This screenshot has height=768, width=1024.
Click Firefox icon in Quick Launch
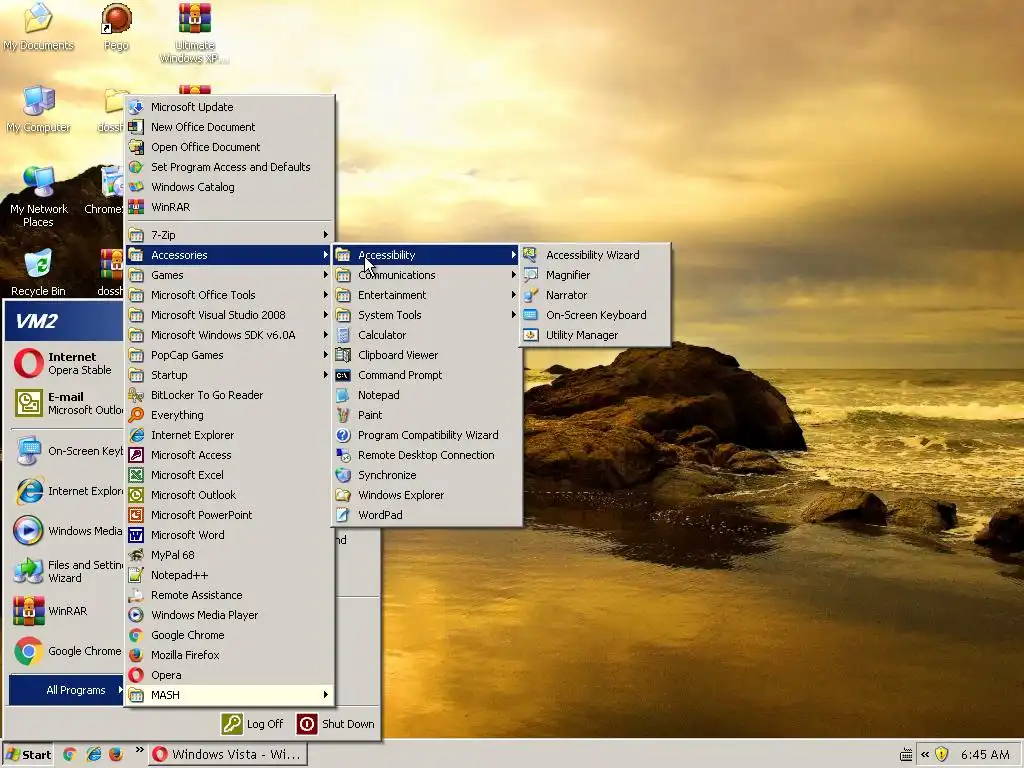(x=116, y=754)
